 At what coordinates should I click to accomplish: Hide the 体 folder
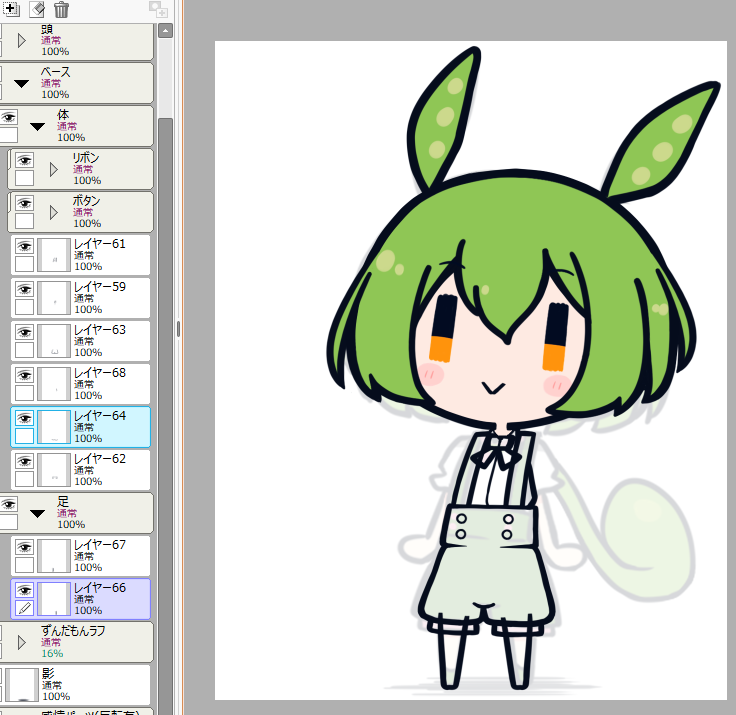tap(9, 117)
